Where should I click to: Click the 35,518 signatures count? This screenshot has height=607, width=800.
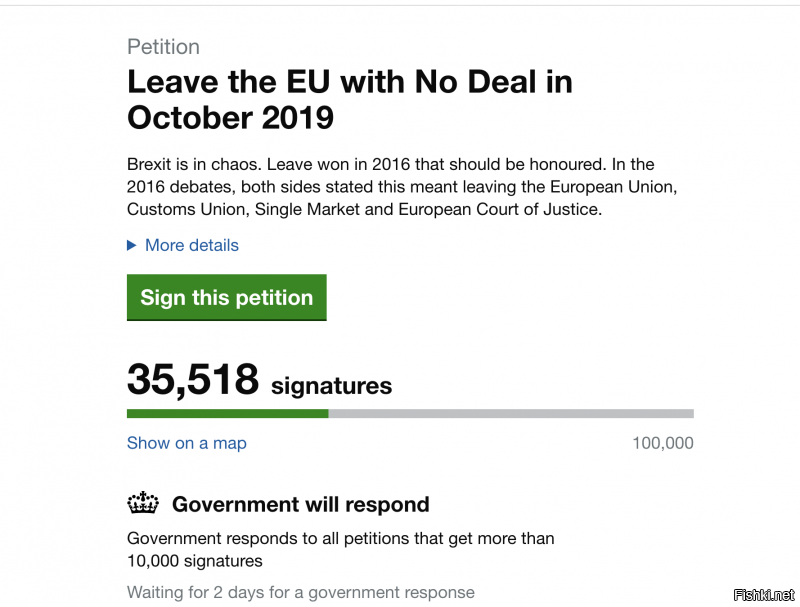193,379
